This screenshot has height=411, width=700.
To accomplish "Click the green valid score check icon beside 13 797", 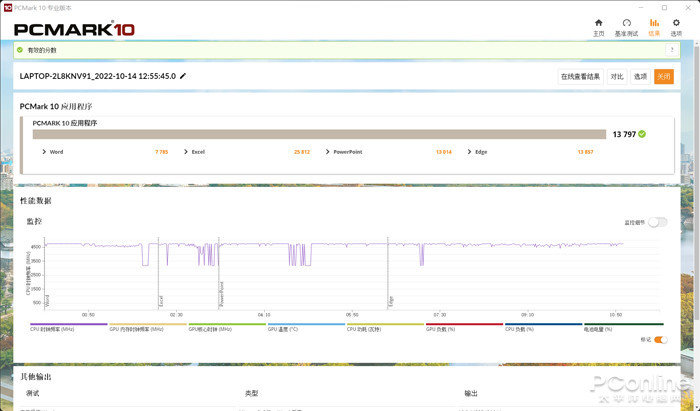I will click(642, 134).
